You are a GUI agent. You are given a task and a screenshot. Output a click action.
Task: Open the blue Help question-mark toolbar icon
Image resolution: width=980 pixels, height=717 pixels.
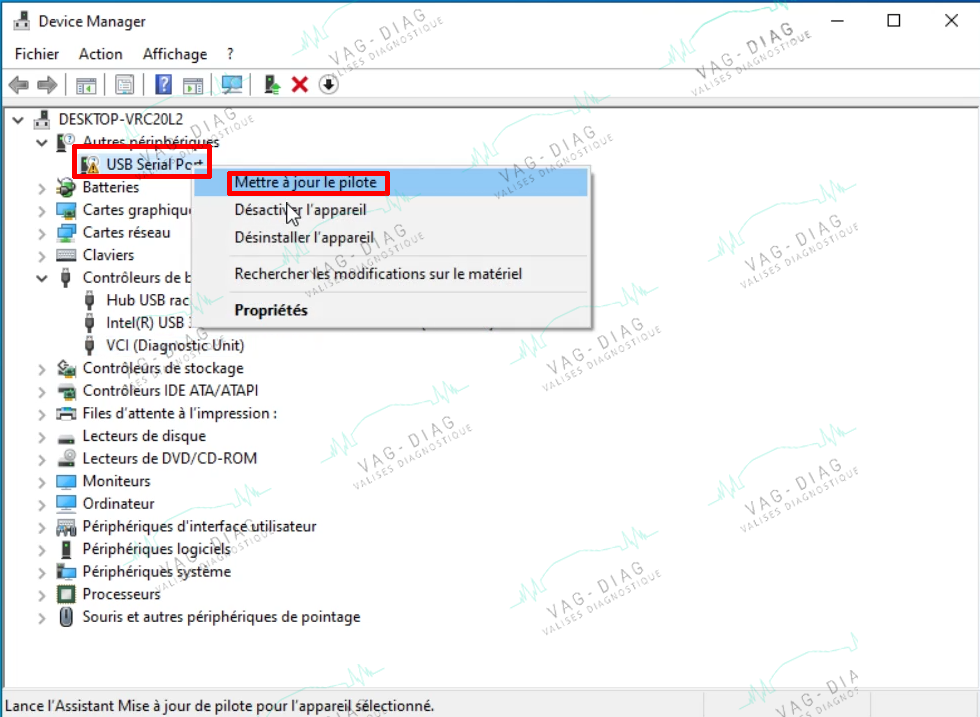163,84
